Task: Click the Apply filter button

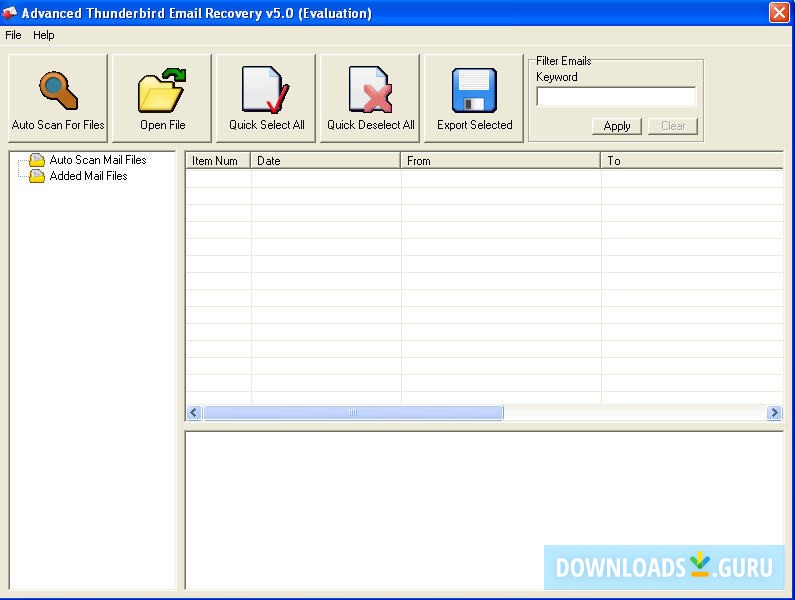Action: (617, 126)
